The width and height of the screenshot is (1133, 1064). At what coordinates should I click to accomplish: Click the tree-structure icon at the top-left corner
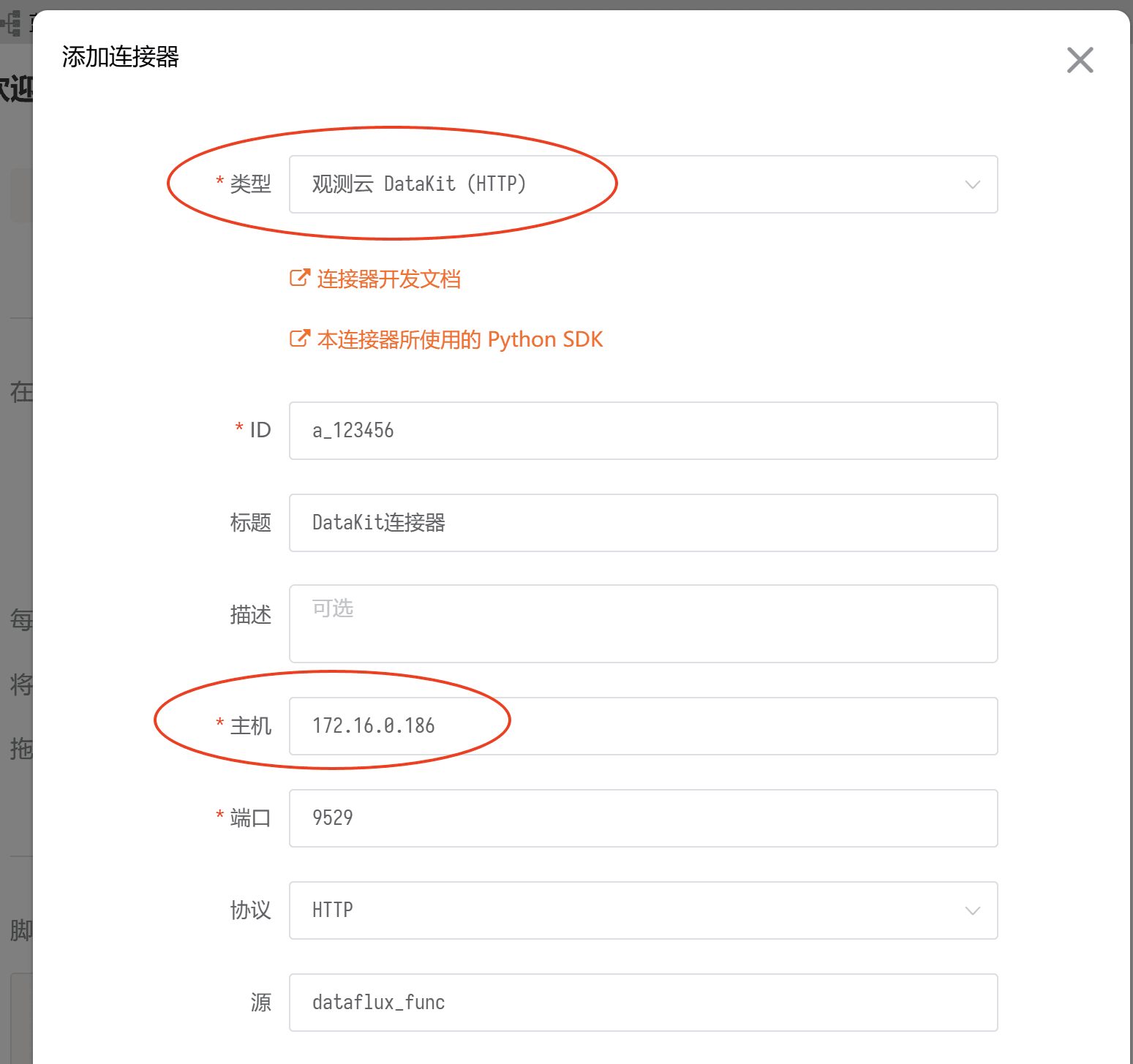[12, 23]
